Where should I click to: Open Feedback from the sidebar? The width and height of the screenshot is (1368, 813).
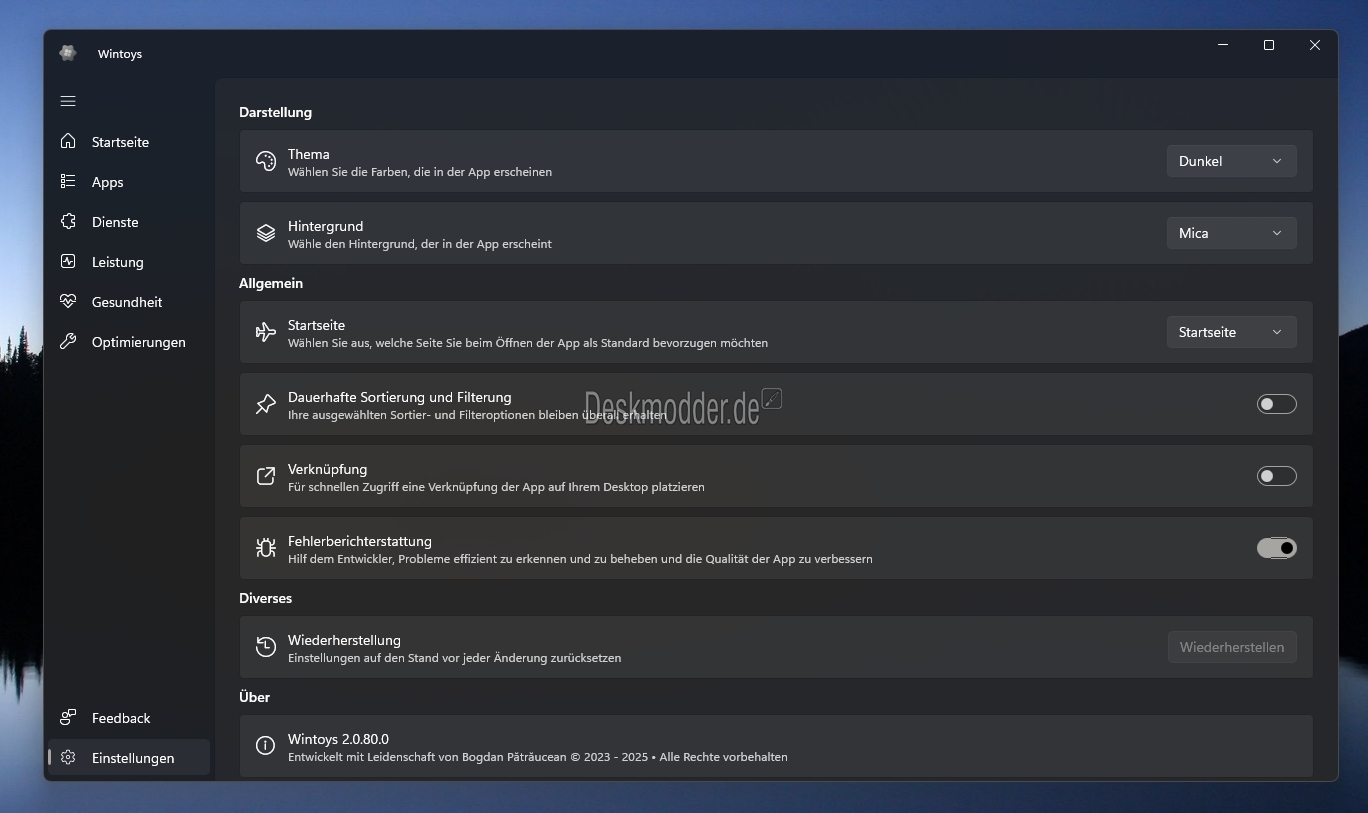[129, 718]
